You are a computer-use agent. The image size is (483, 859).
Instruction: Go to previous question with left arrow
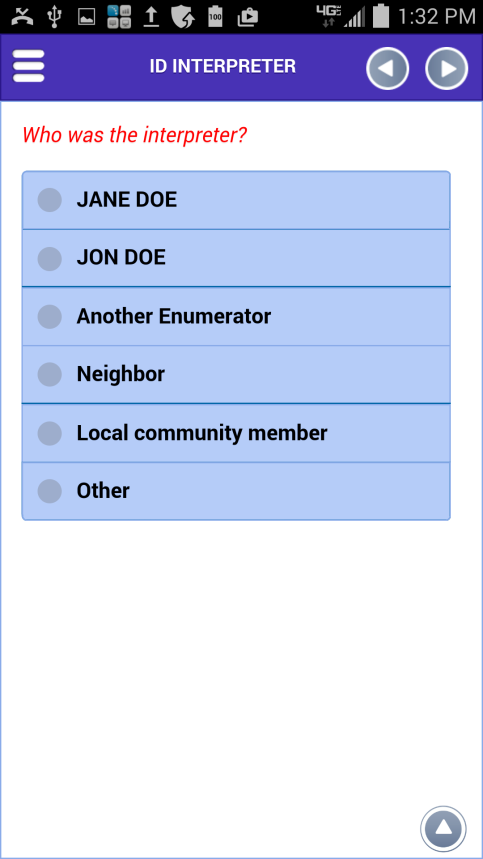[387, 68]
